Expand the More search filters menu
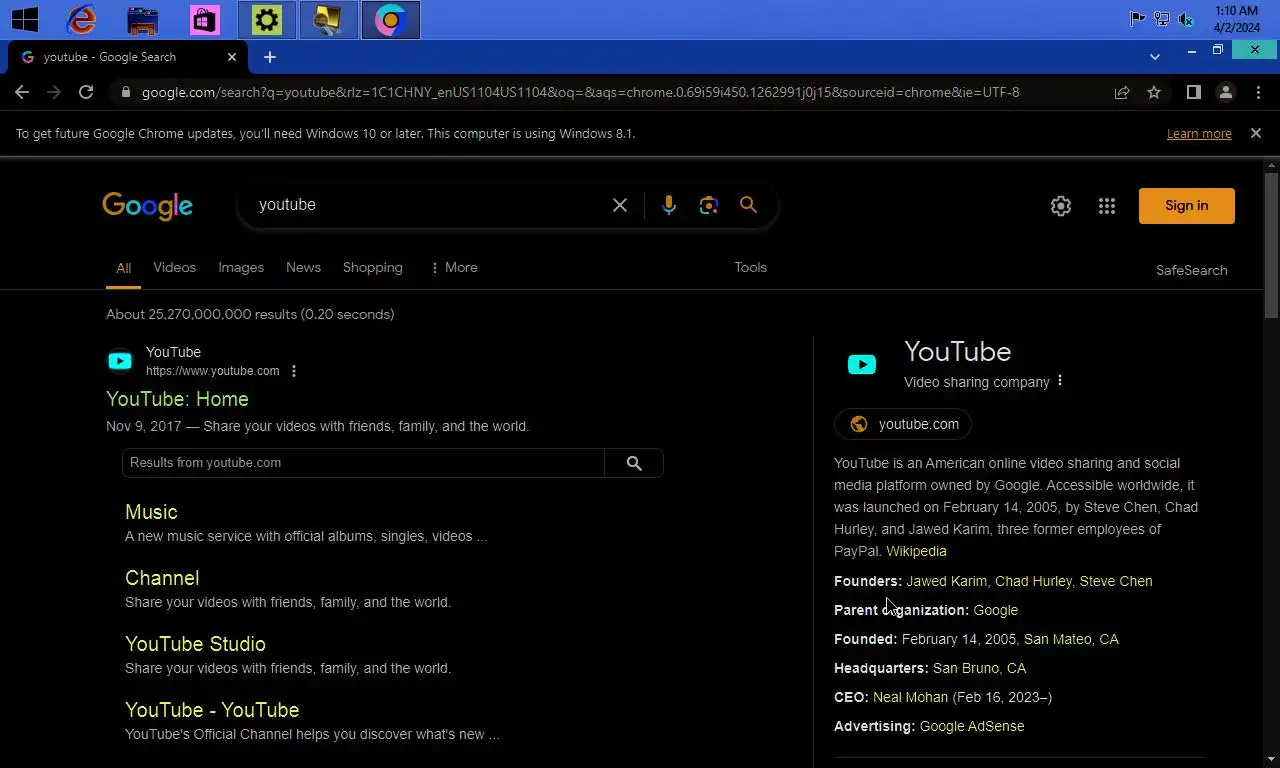 click(454, 267)
